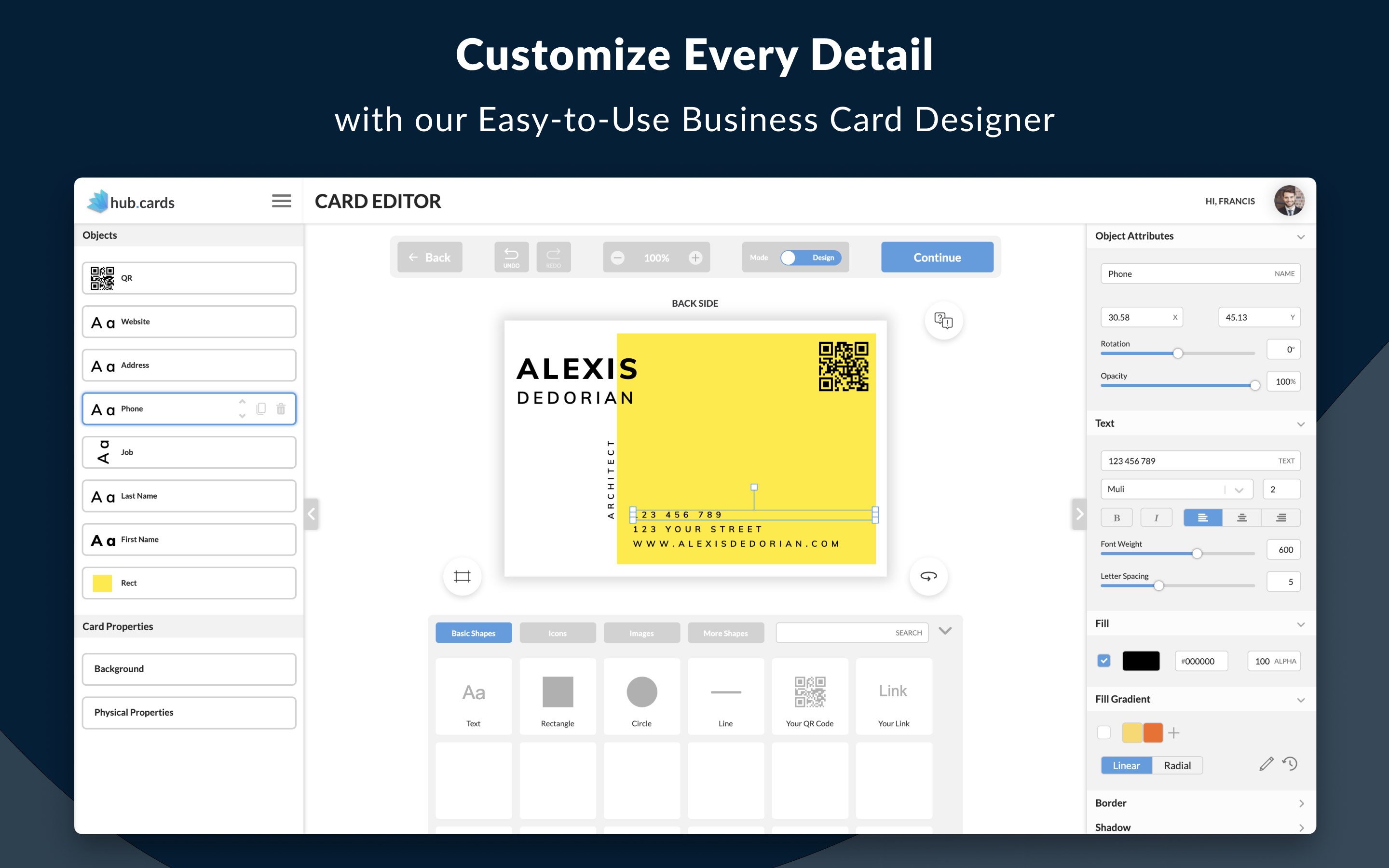Open the More Shapes tab
The width and height of the screenshot is (1389, 868).
tap(725, 633)
